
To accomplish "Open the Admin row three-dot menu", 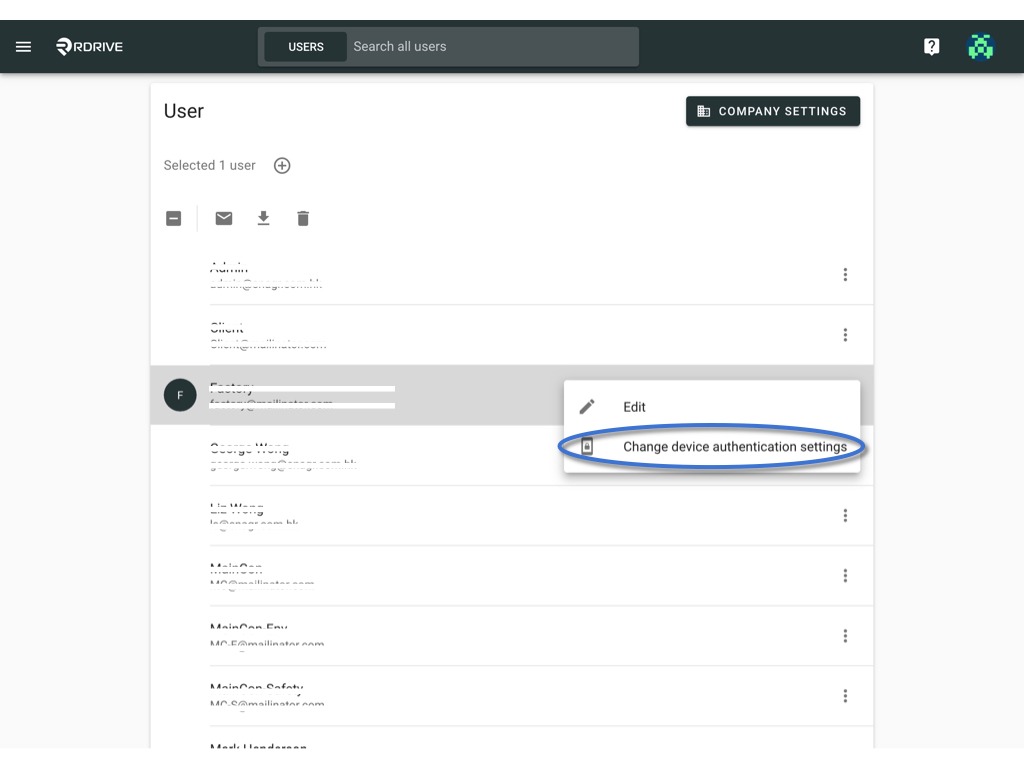I will [845, 274].
